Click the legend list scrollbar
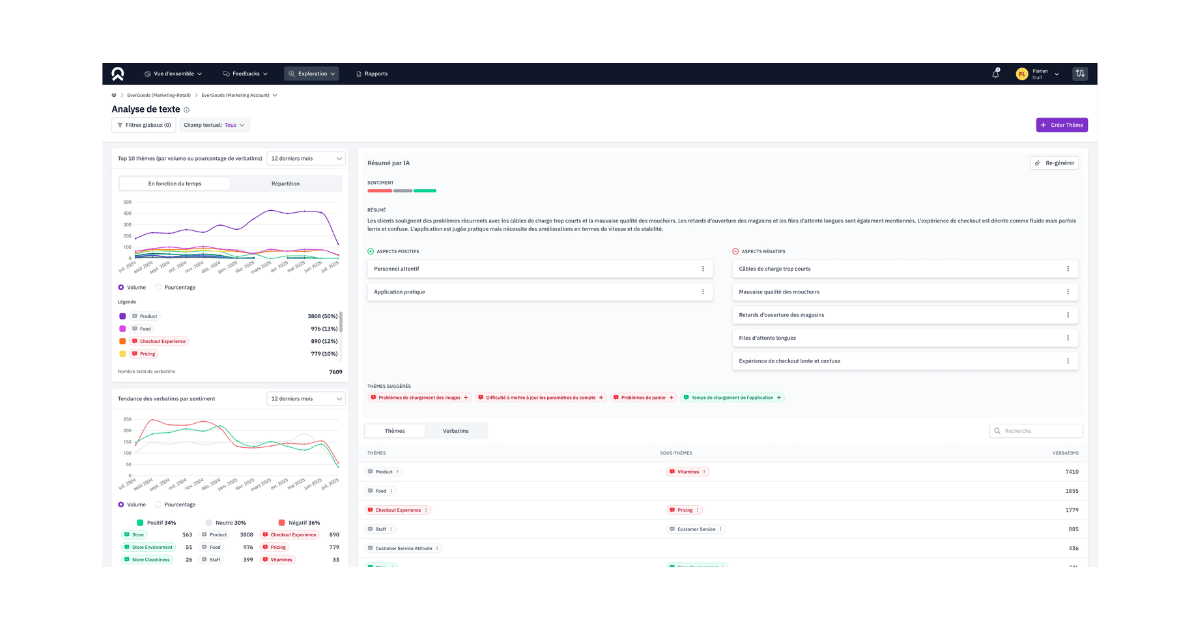The image size is (1200, 630). [x=341, y=322]
